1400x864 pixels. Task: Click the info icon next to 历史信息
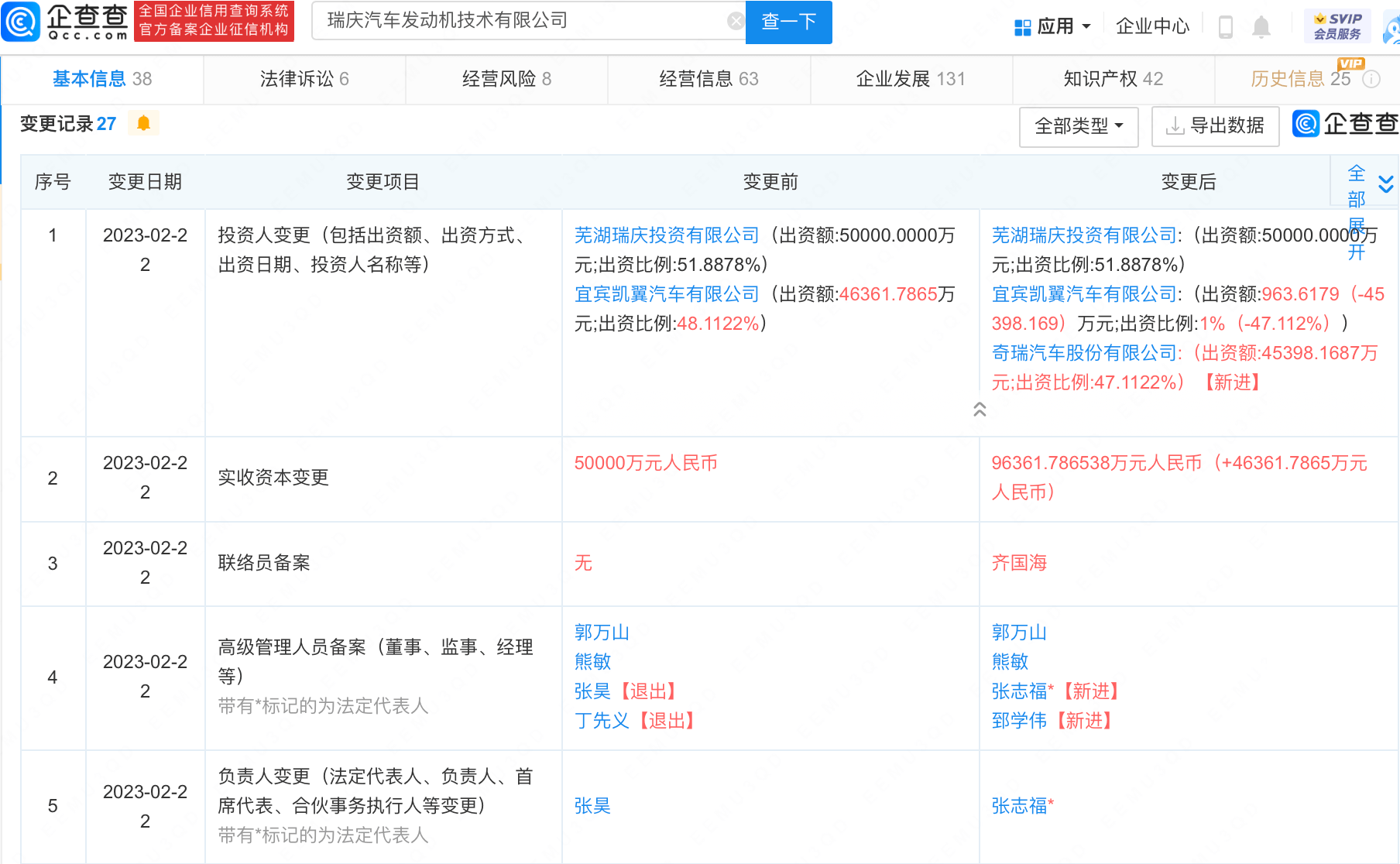[1371, 79]
